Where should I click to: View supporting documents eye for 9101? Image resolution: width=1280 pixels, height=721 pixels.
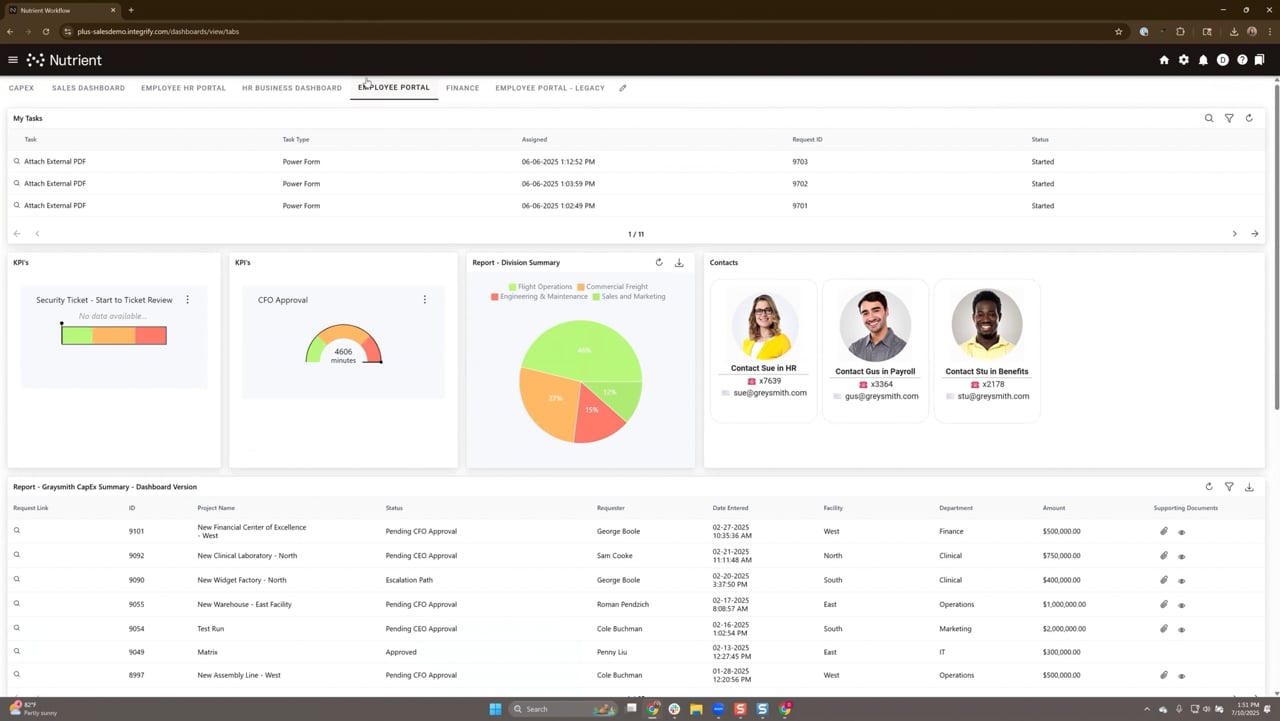click(1182, 532)
